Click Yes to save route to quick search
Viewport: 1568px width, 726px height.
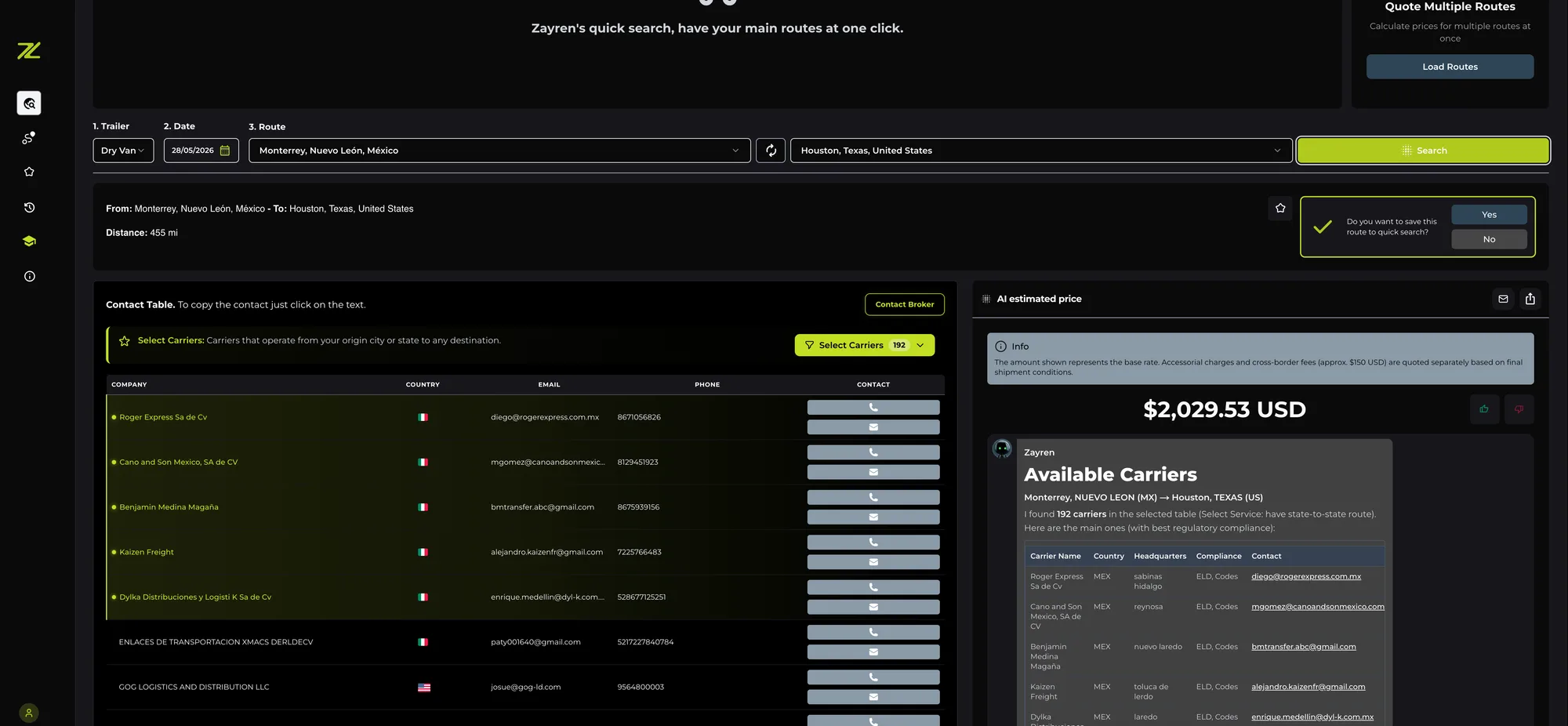1489,215
